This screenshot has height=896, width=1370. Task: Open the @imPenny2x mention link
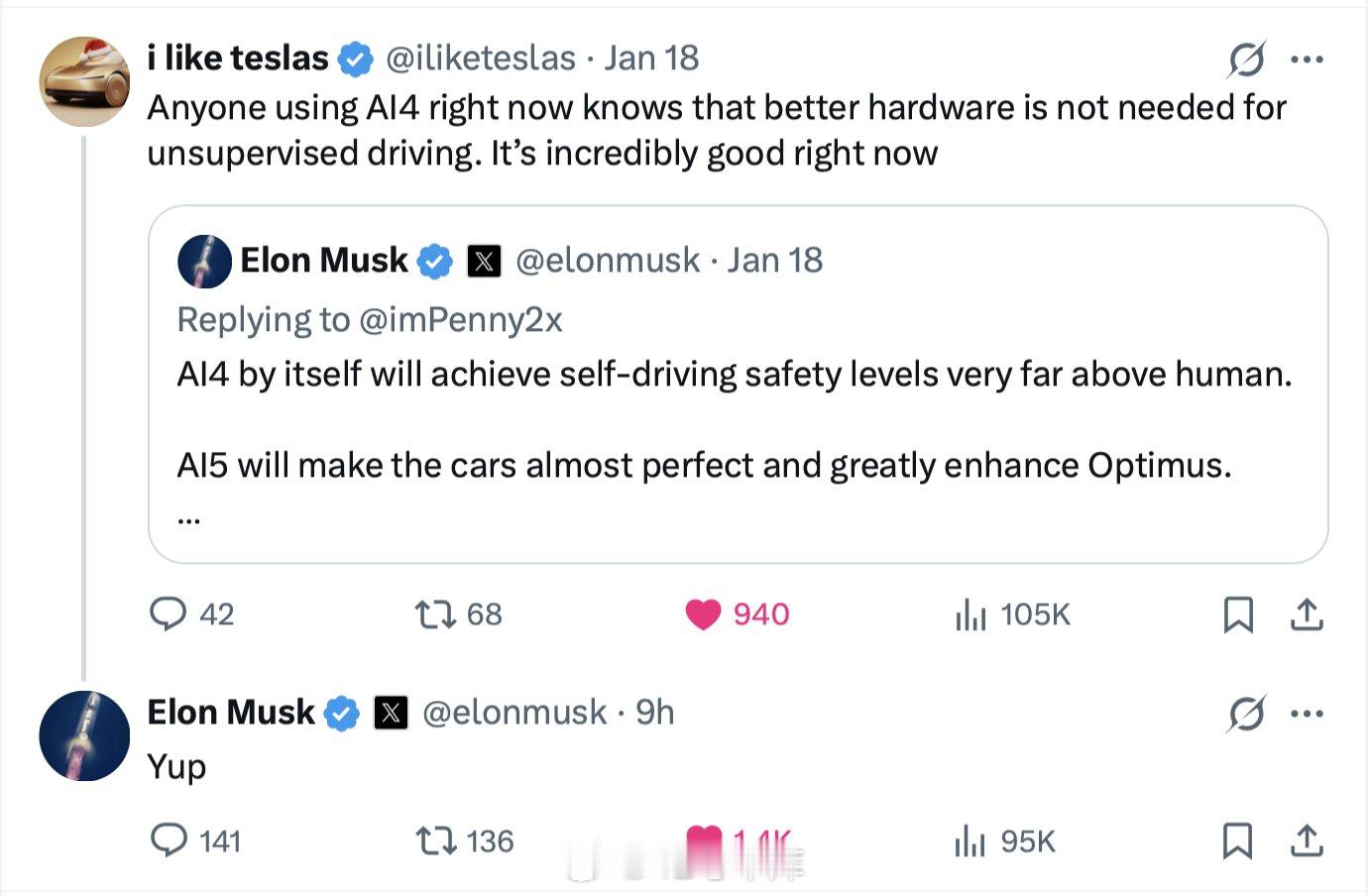click(461, 319)
